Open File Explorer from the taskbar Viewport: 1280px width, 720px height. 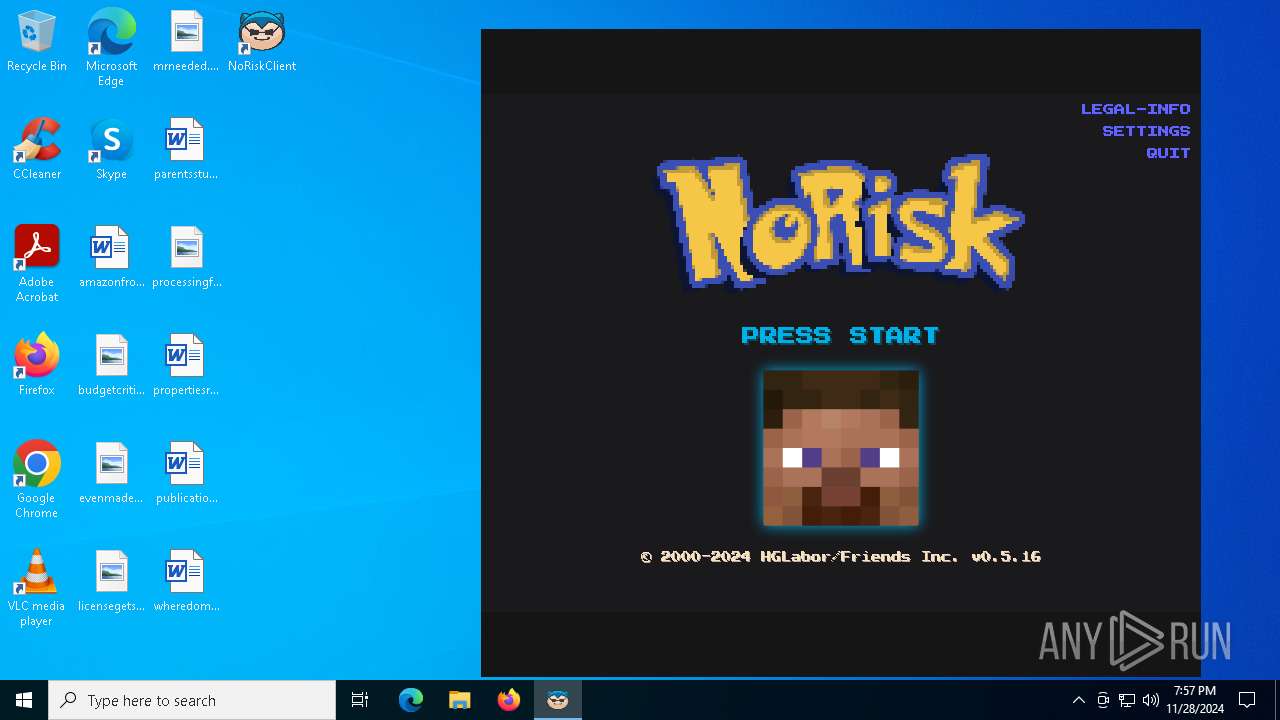coord(460,700)
